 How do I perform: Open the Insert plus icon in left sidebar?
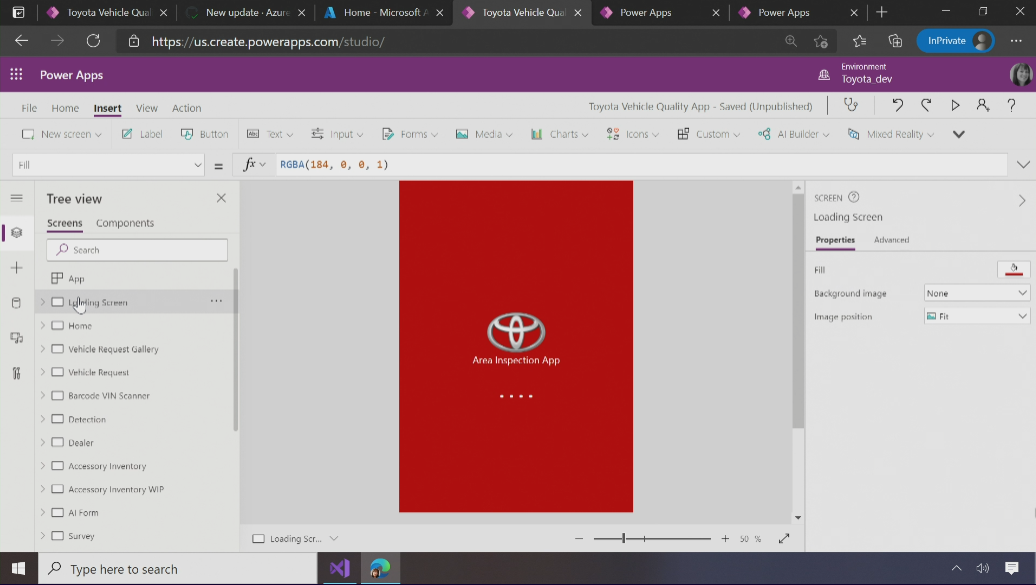point(17,268)
